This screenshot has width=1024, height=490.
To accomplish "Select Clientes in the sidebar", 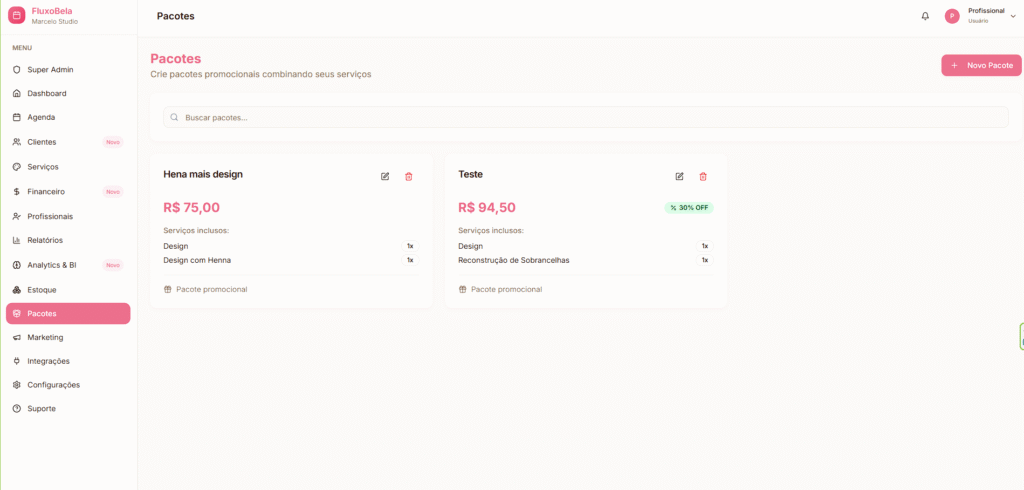I will tap(42, 142).
